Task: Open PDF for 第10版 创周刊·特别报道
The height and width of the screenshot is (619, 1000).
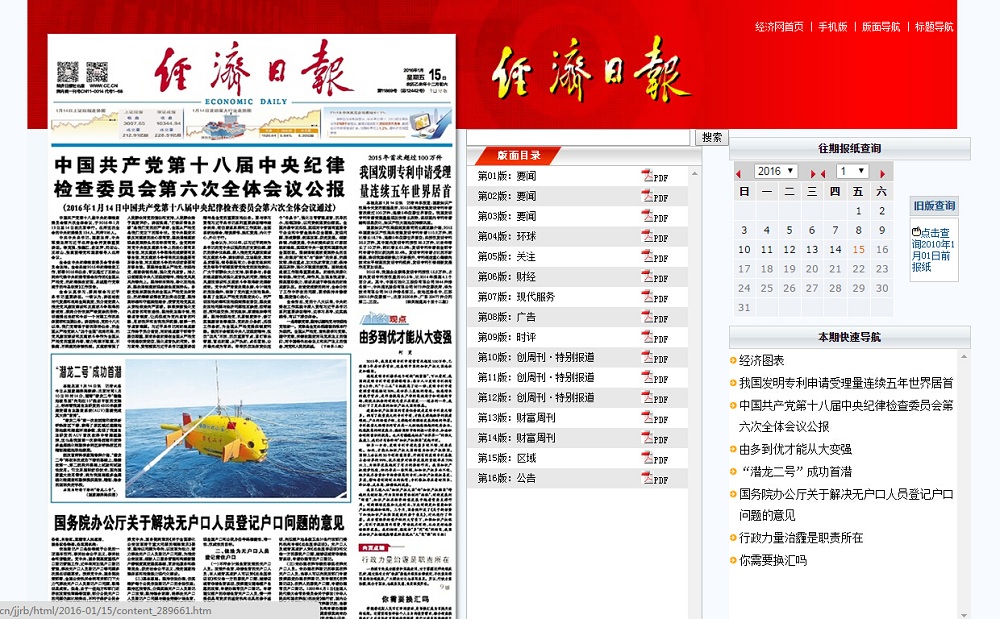Action: pos(654,358)
